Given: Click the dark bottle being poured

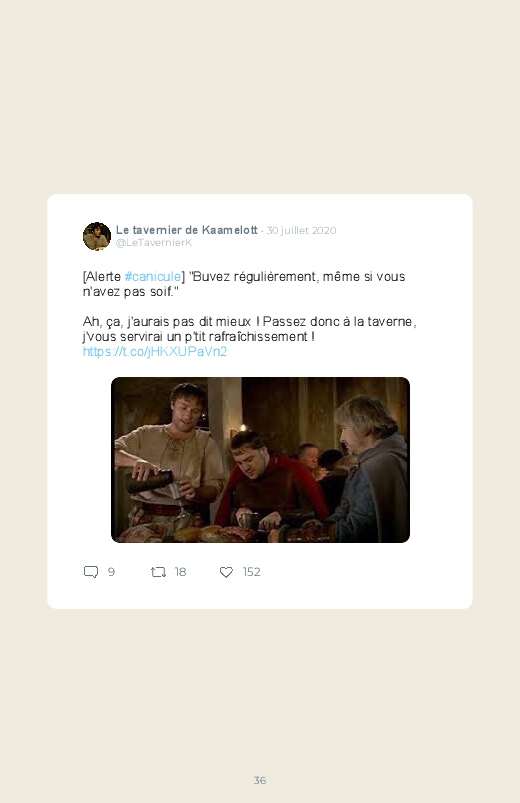Looking at the screenshot, I should pyautogui.click(x=150, y=481).
